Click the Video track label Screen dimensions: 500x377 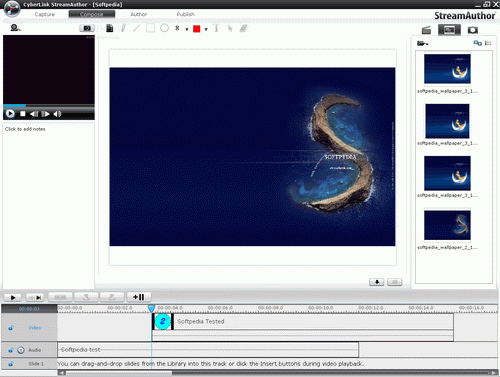(35, 328)
